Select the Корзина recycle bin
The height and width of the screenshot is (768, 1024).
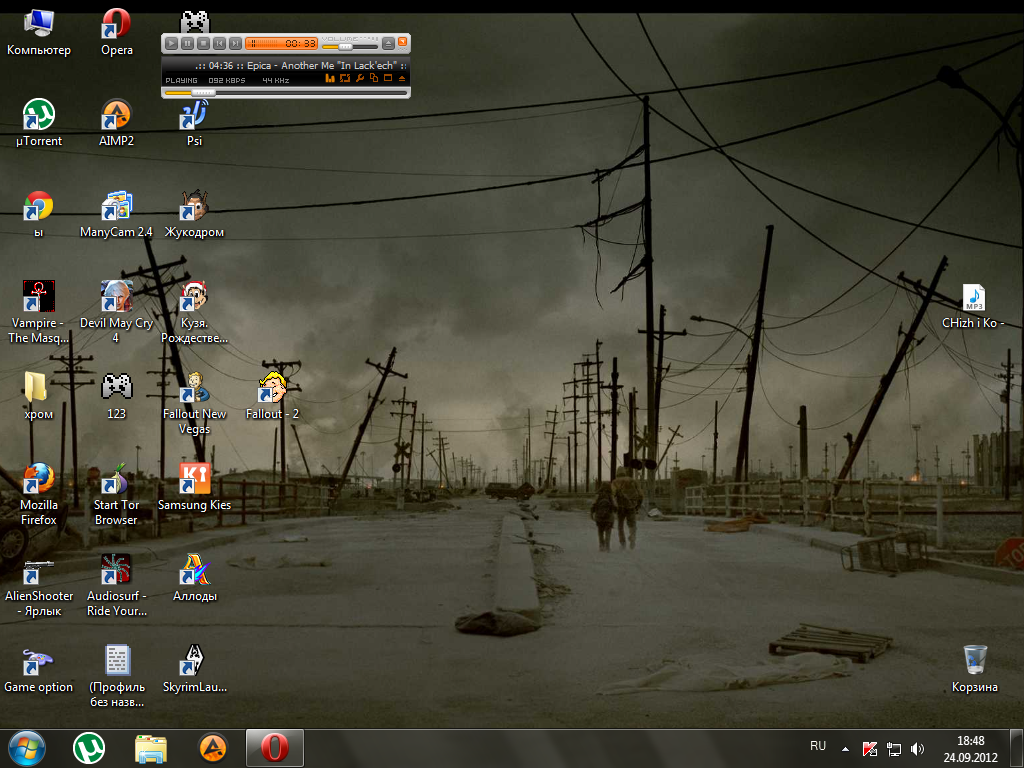[974, 669]
